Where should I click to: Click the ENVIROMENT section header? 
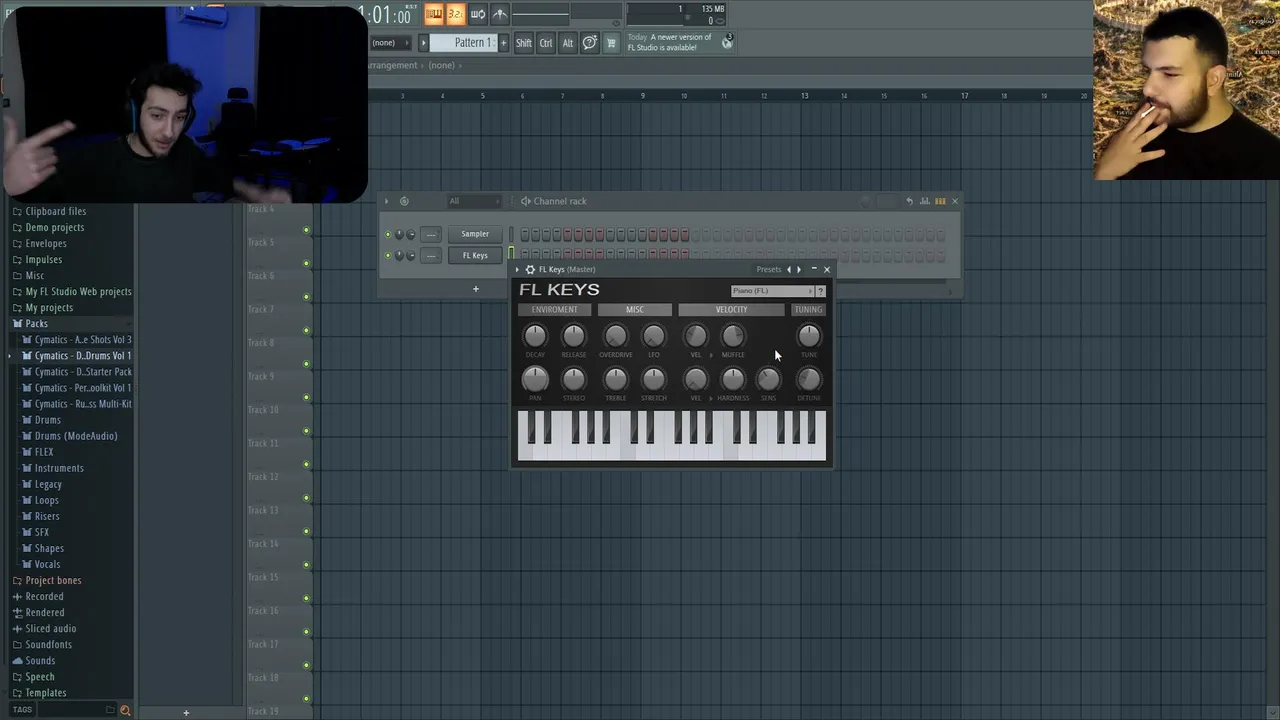pos(554,310)
